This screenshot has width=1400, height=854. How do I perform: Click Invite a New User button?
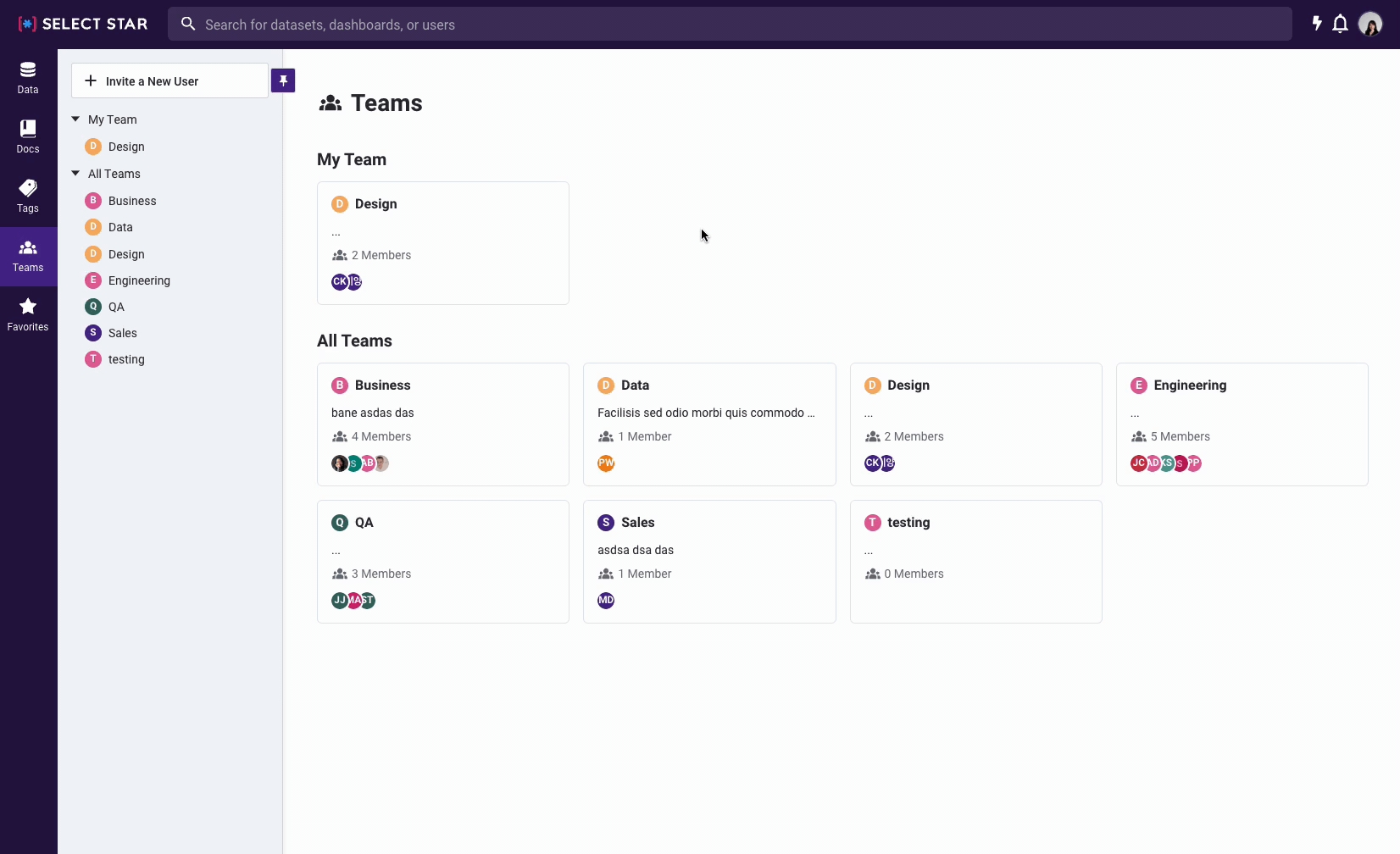[169, 81]
